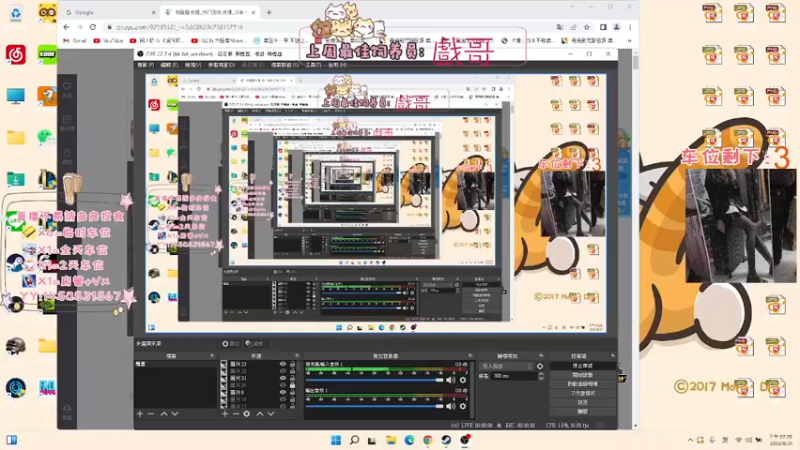The height and width of the screenshot is (450, 800).
Task: Reload the Chrome page
Action: pos(93,27)
